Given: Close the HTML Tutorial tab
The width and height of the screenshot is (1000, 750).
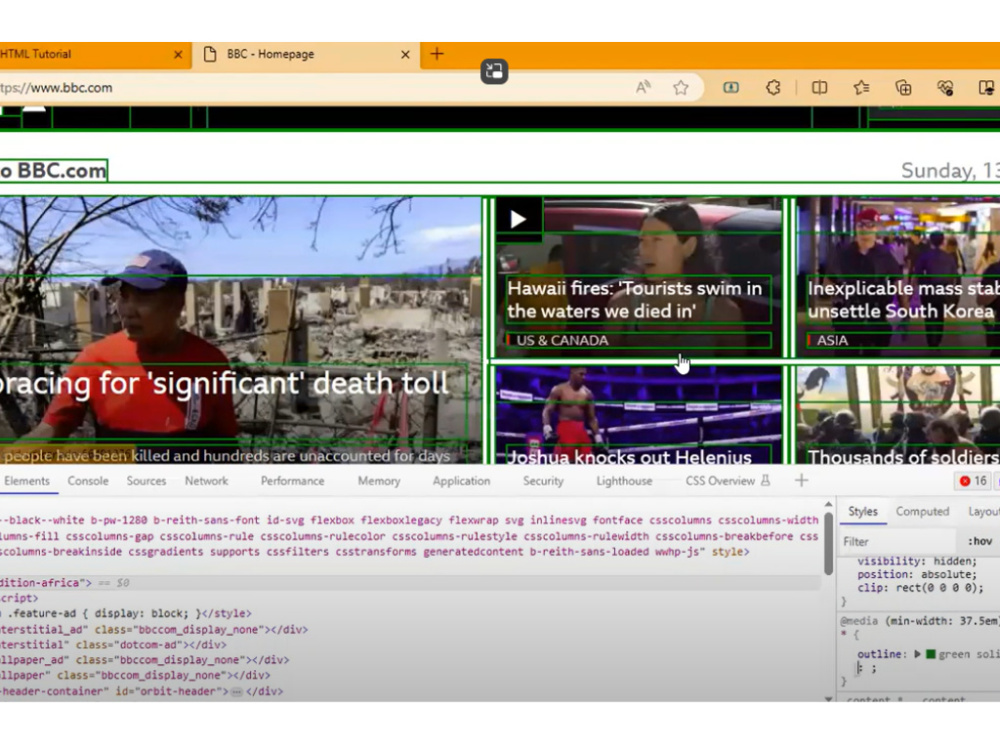Looking at the screenshot, I should coord(178,55).
